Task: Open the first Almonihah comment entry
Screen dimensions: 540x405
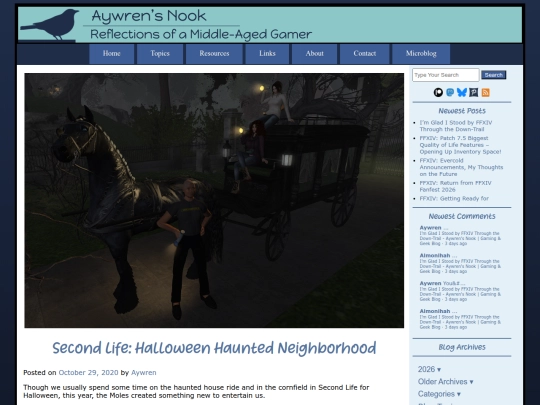Action: point(460,264)
